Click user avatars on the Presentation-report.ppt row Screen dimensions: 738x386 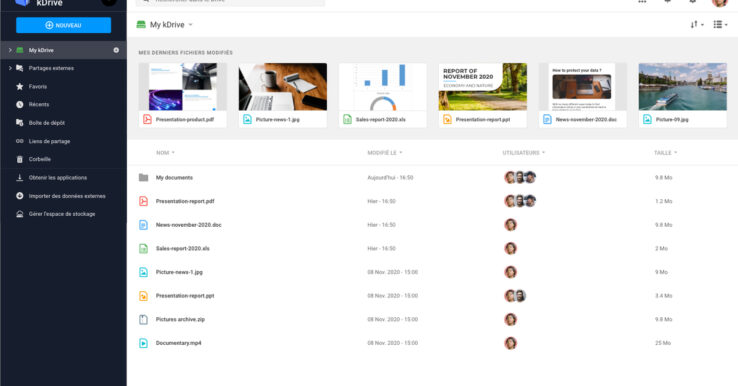pos(515,296)
